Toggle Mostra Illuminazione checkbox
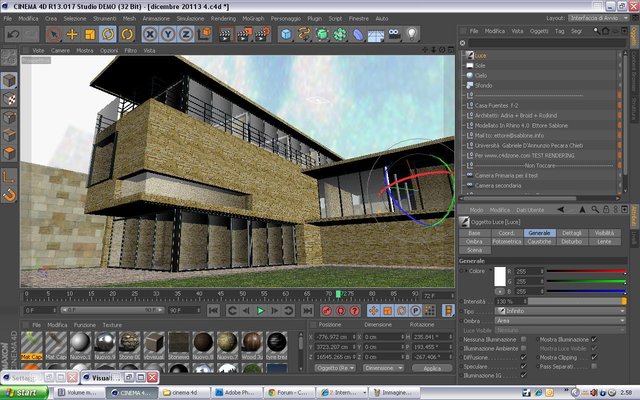 594,340
